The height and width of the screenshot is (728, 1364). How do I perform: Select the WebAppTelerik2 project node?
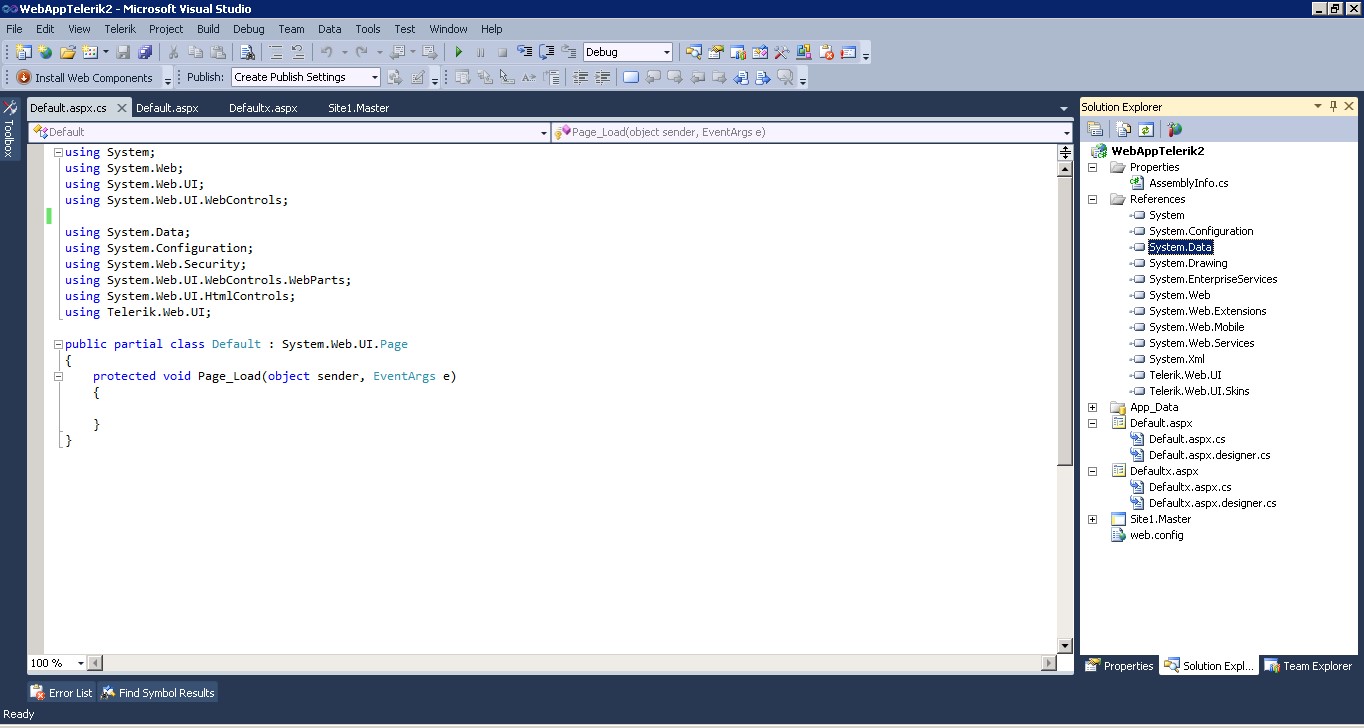(x=1157, y=151)
